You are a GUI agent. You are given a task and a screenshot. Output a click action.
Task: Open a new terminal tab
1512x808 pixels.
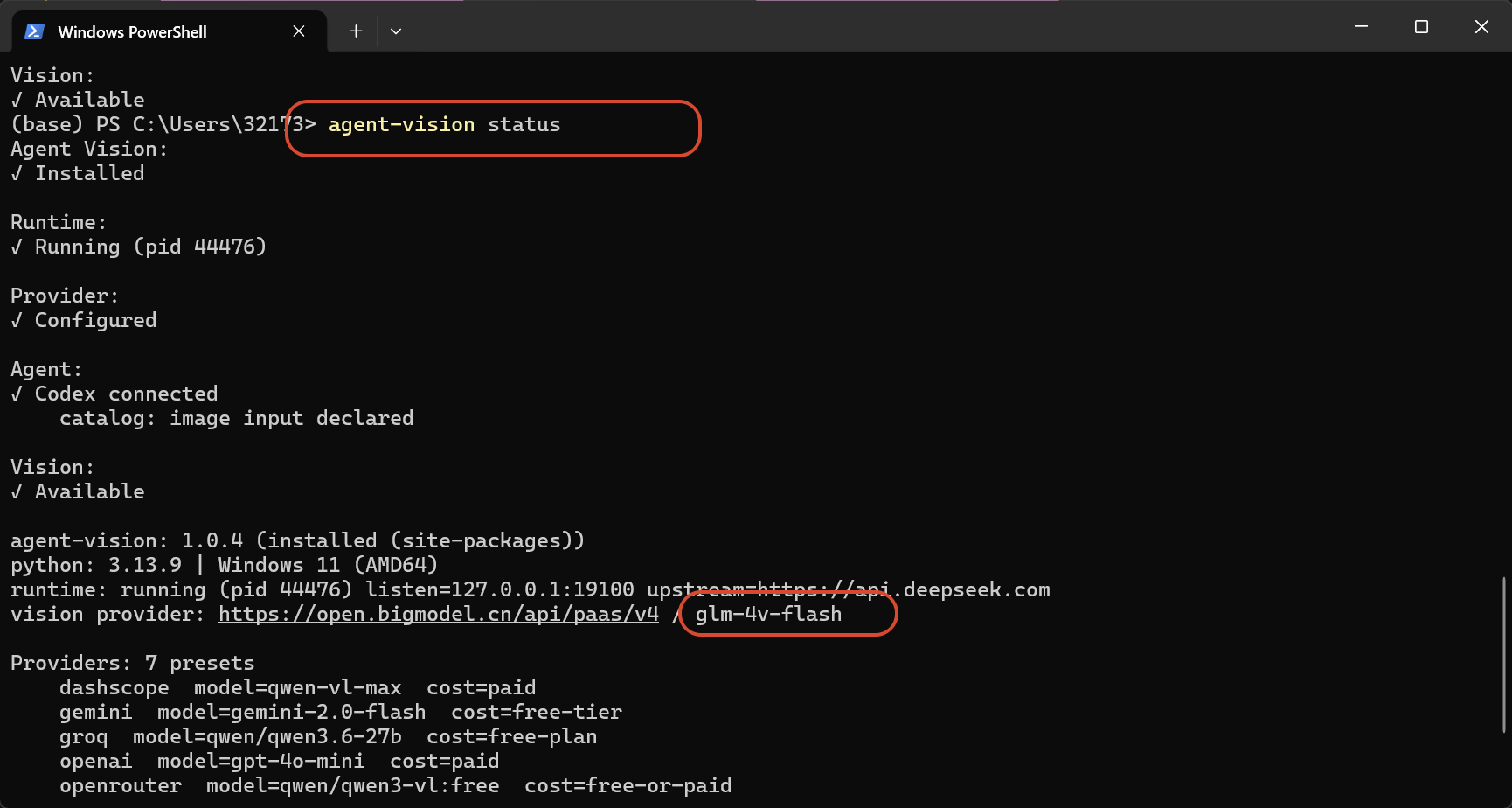tap(356, 31)
